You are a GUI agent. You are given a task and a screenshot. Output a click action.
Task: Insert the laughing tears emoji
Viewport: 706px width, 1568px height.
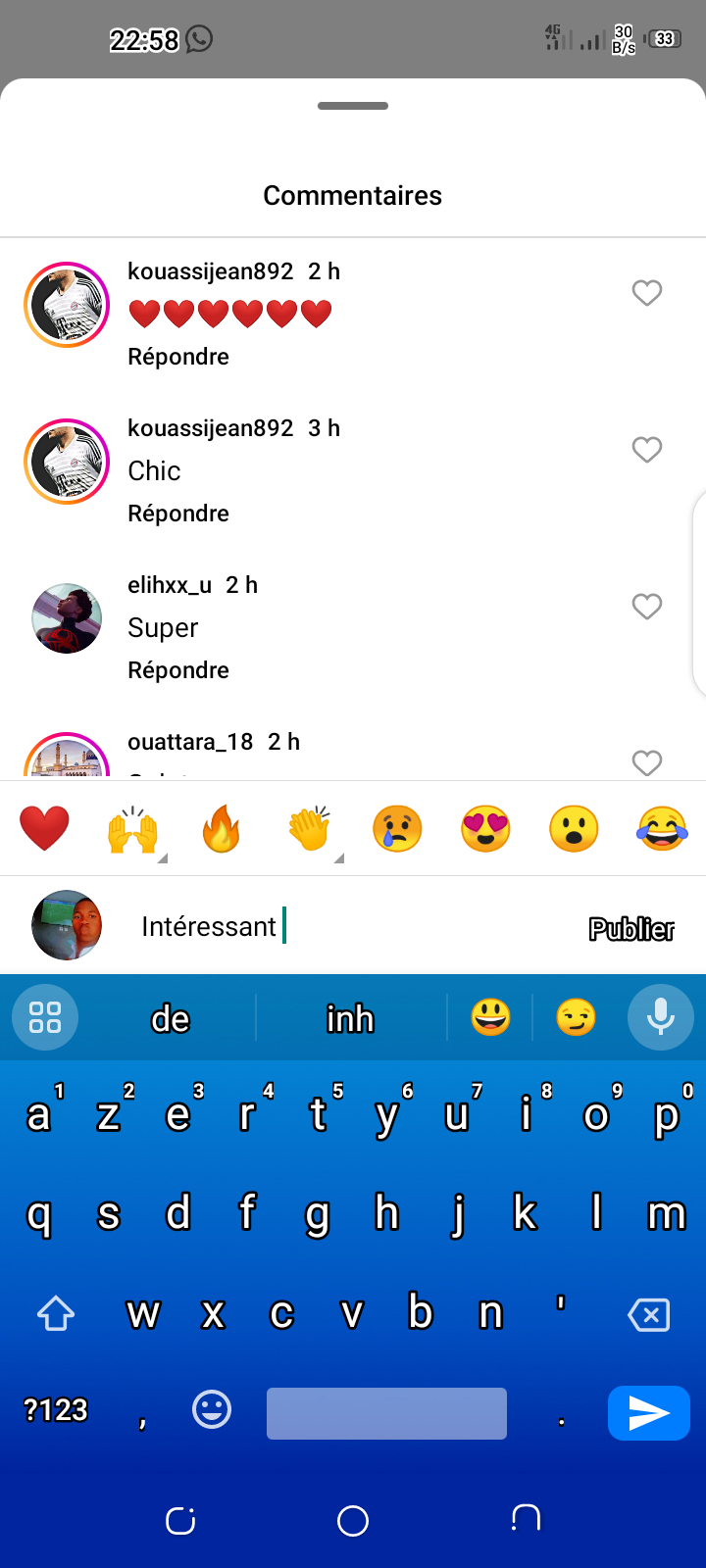[662, 829]
